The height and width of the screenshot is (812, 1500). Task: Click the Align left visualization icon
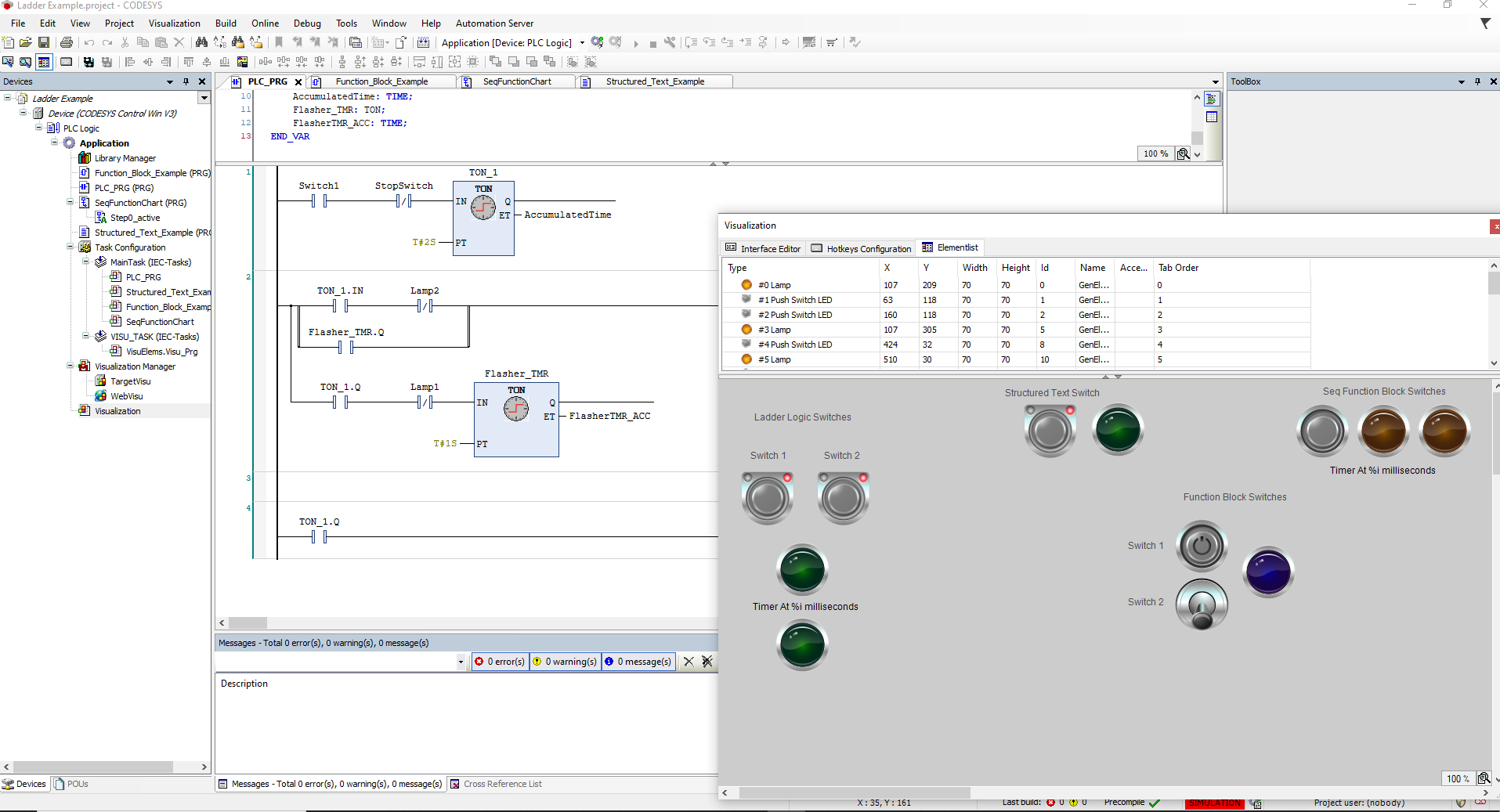coord(130,62)
